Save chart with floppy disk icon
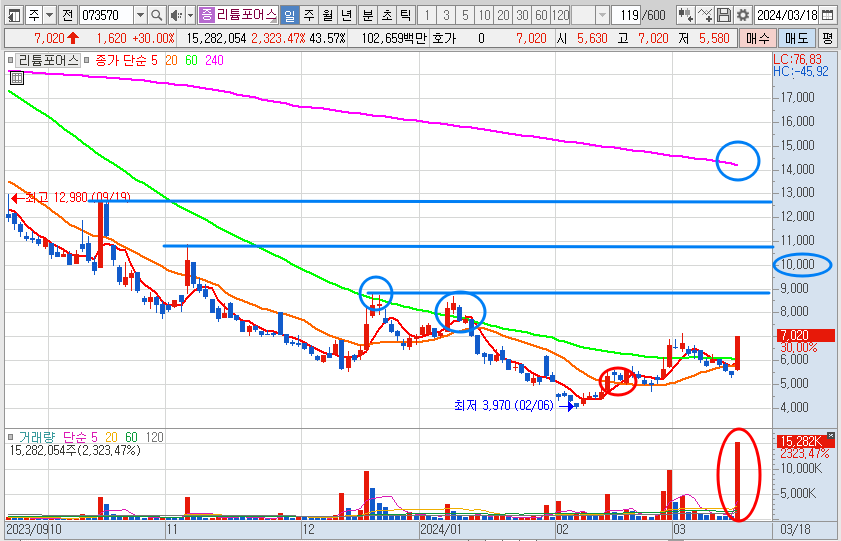The image size is (841, 541). (x=724, y=15)
